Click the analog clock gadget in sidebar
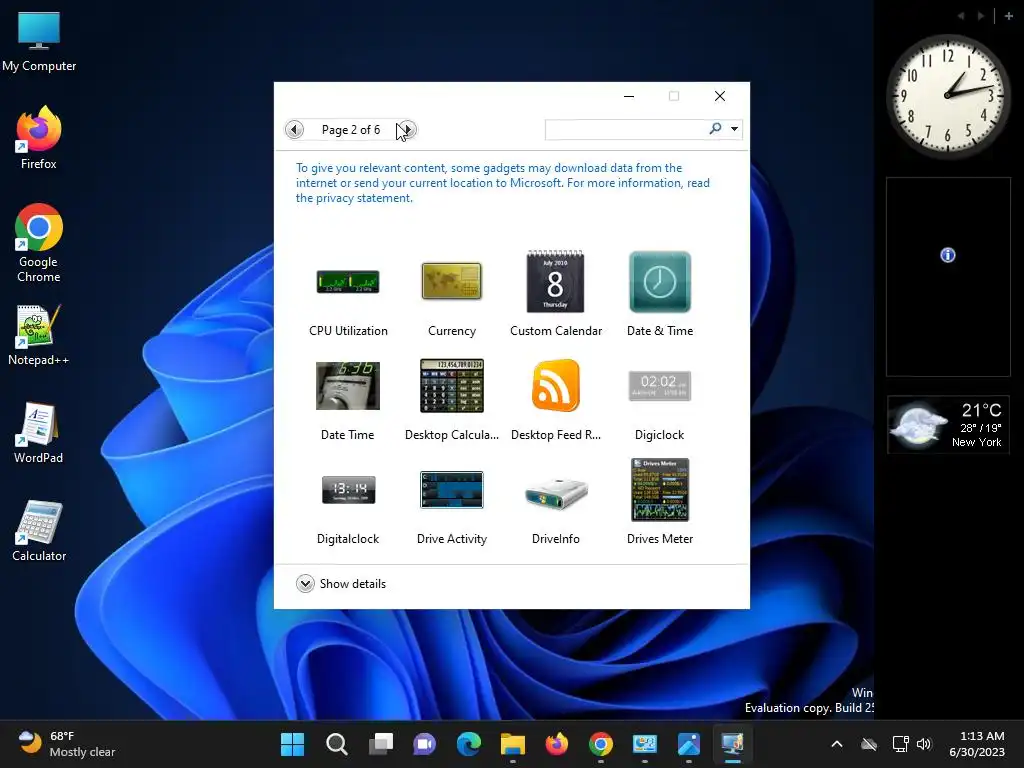Image resolution: width=1024 pixels, height=768 pixels. point(948,95)
